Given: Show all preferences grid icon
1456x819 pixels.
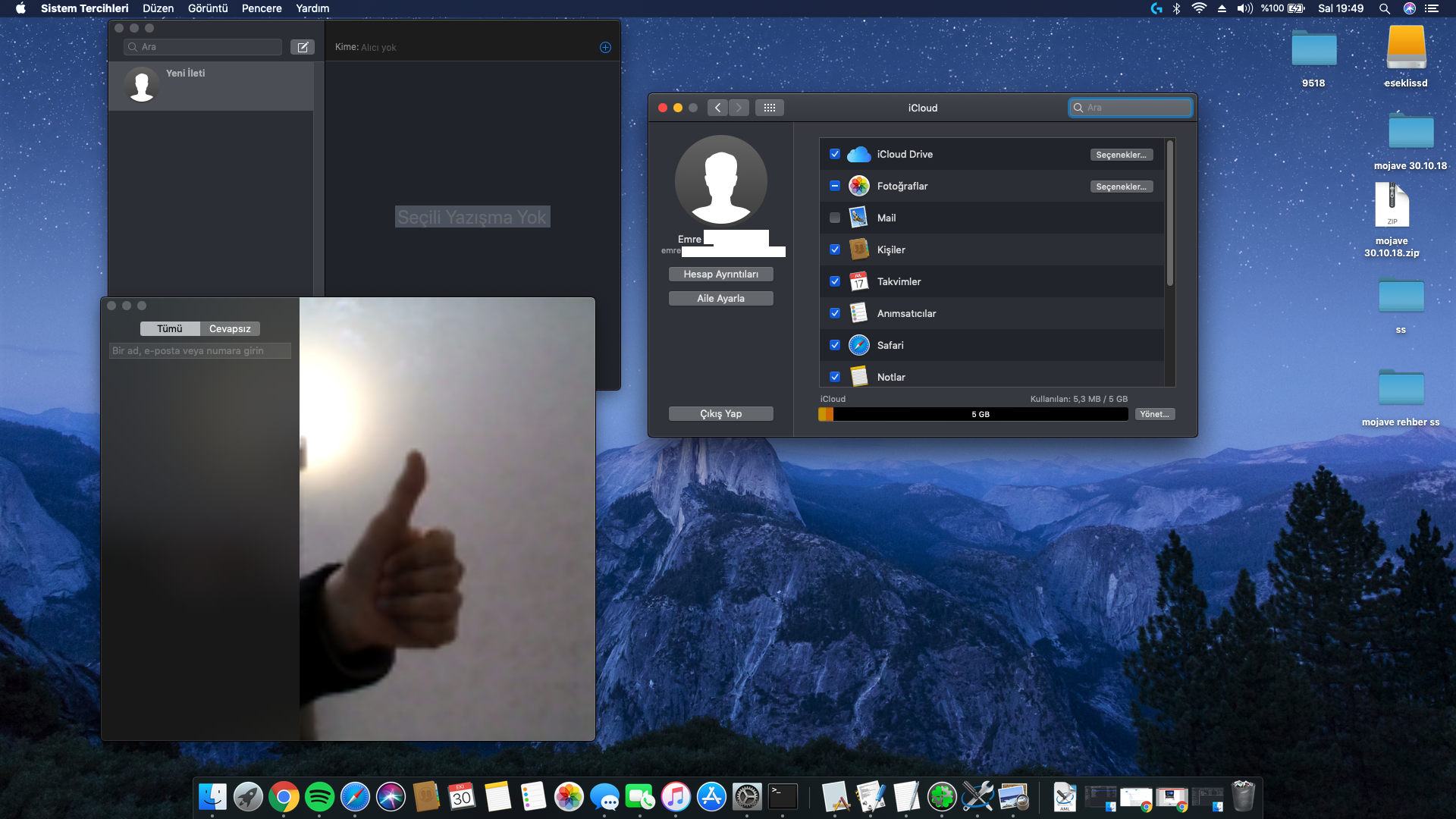Looking at the screenshot, I should click(769, 108).
